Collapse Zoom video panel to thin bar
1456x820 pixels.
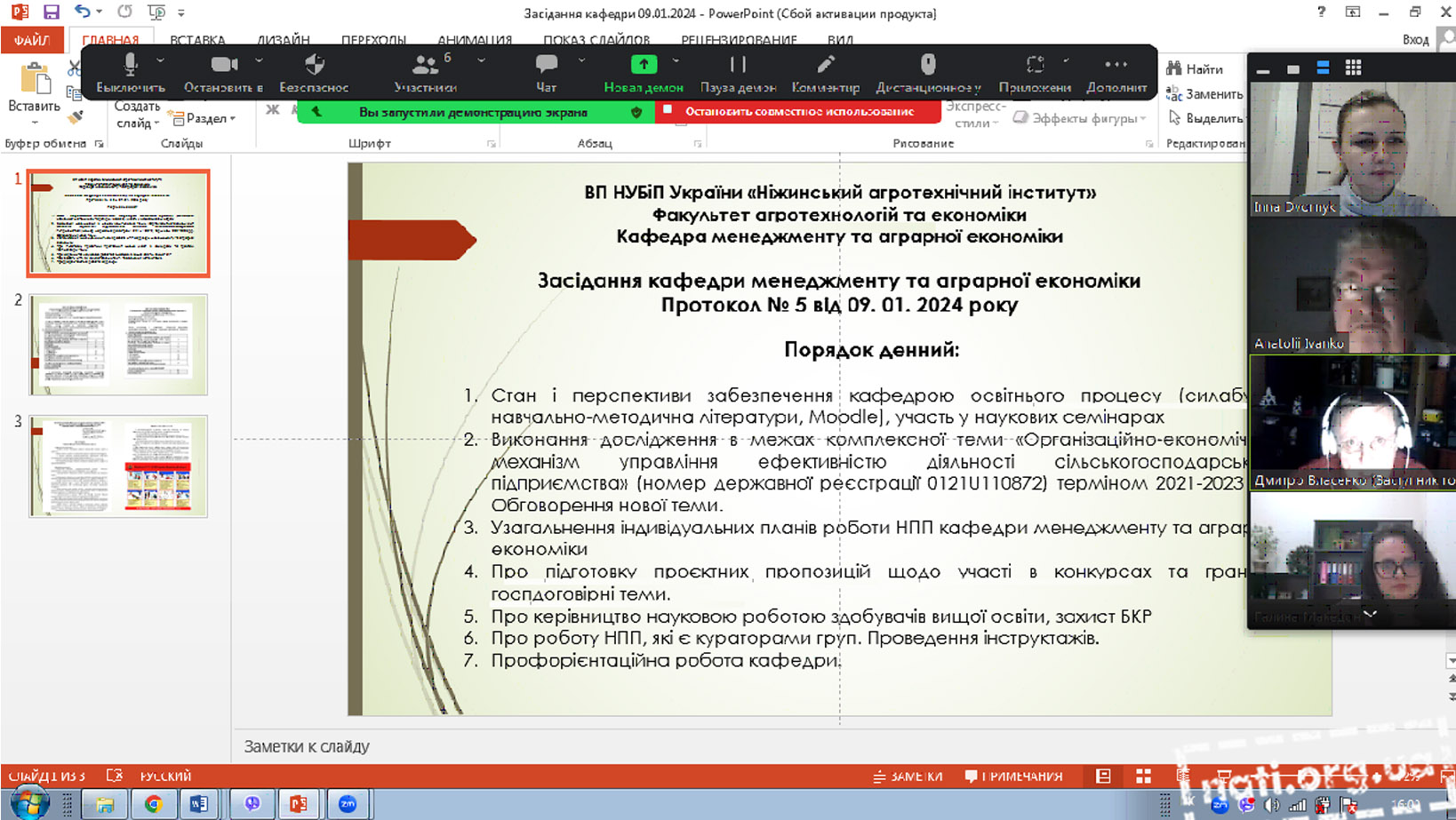coord(1263,69)
